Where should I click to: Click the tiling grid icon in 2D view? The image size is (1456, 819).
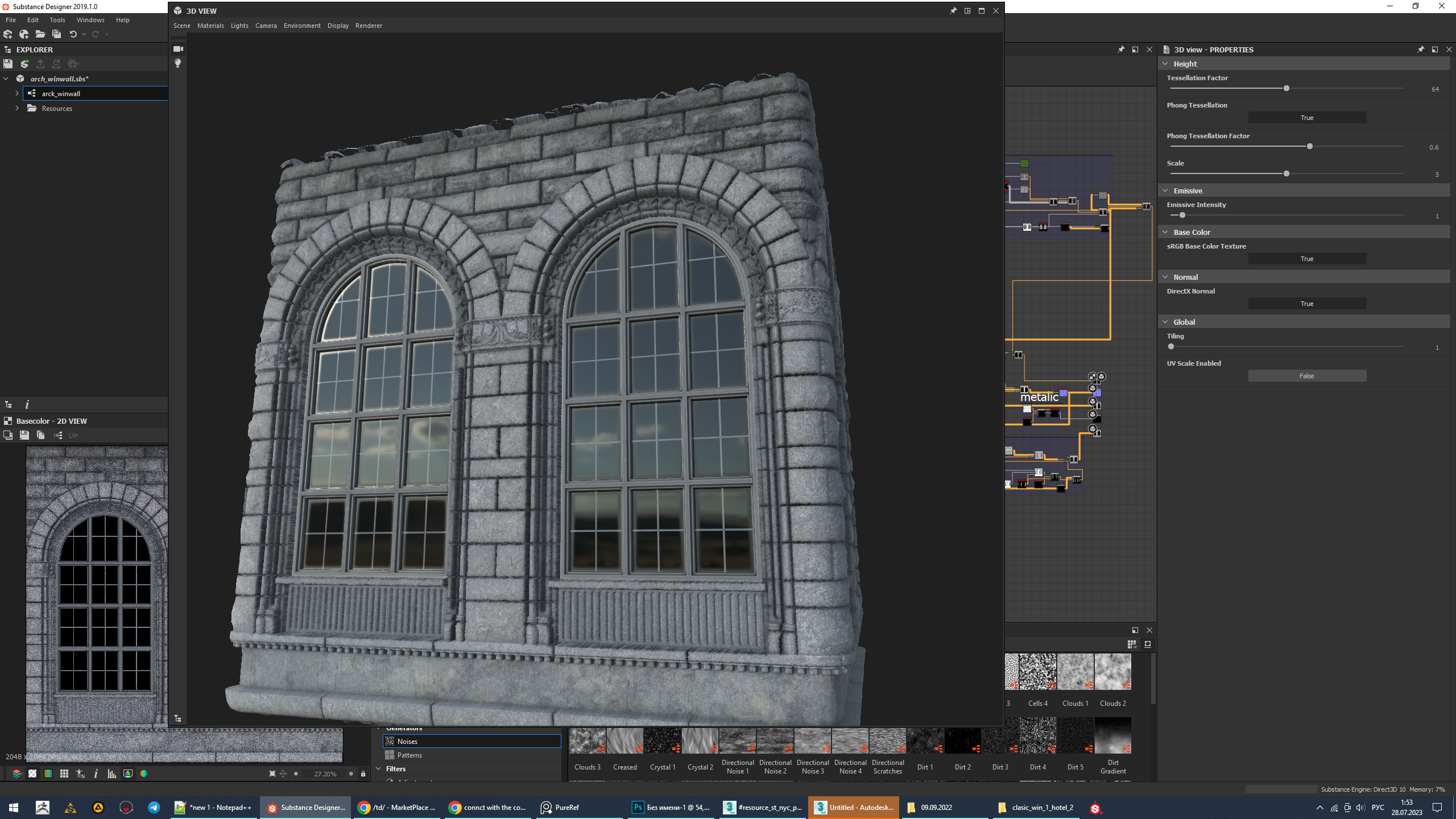pyautogui.click(x=64, y=773)
